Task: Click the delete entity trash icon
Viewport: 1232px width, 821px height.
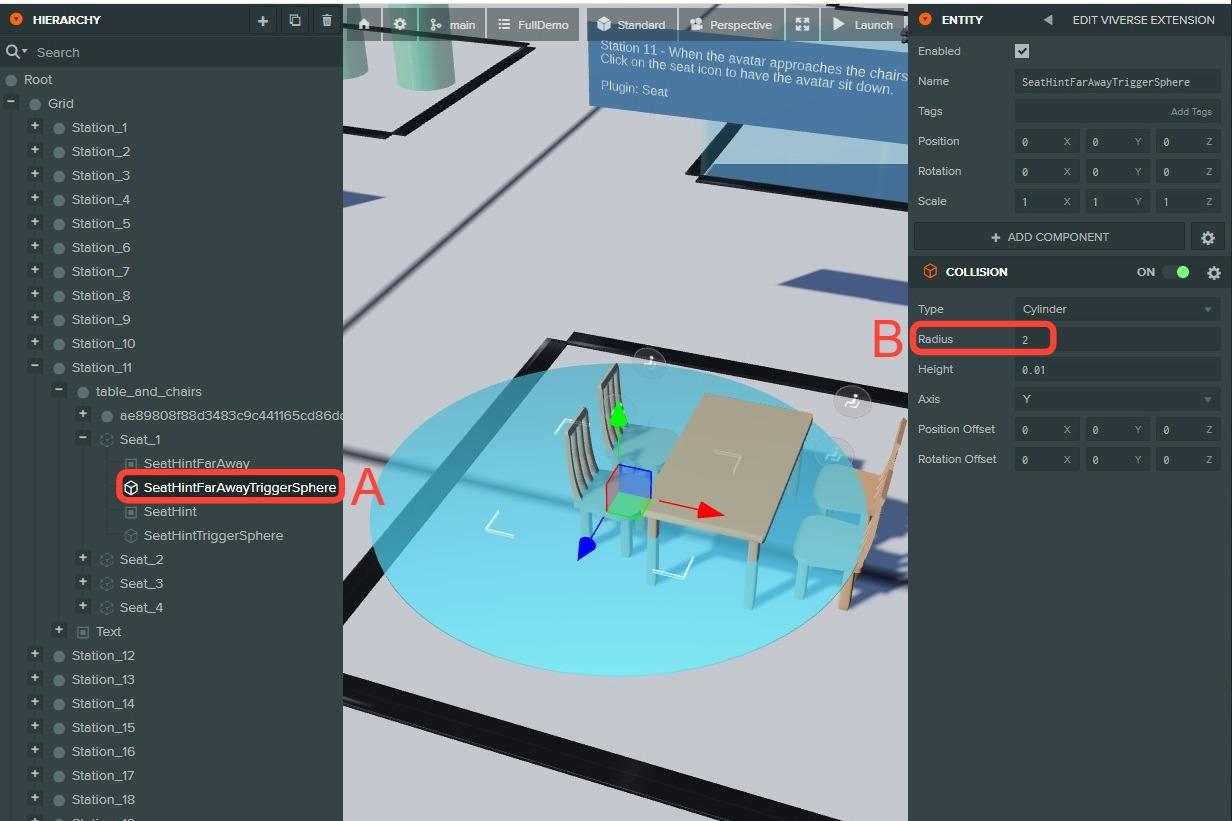Action: (327, 20)
